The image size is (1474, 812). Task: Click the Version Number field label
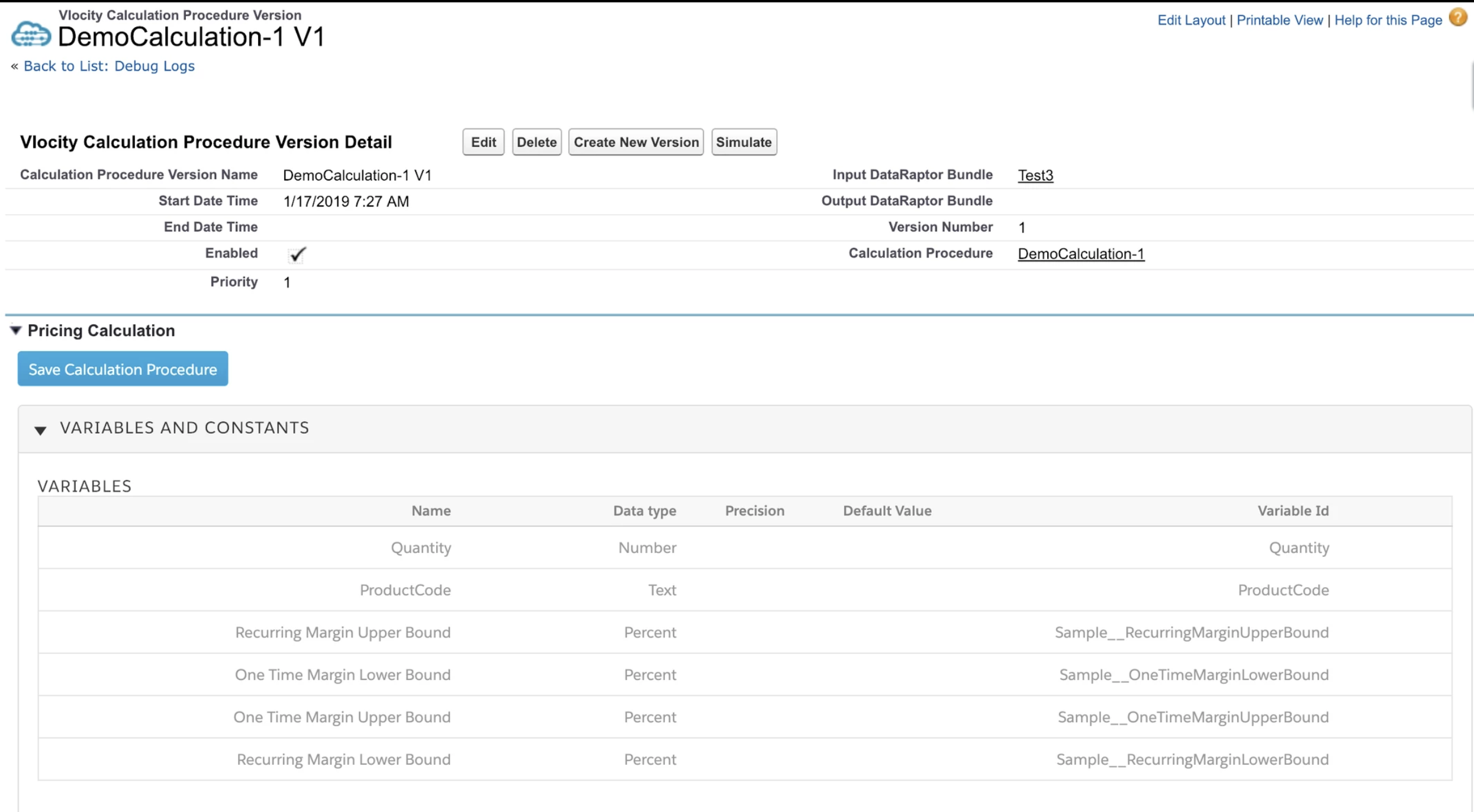click(x=940, y=227)
